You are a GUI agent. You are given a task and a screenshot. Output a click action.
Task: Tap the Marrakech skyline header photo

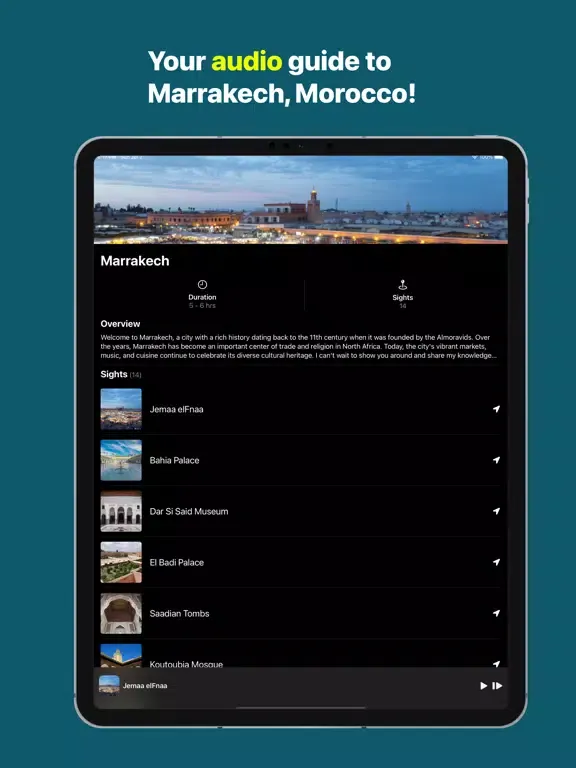click(x=300, y=199)
